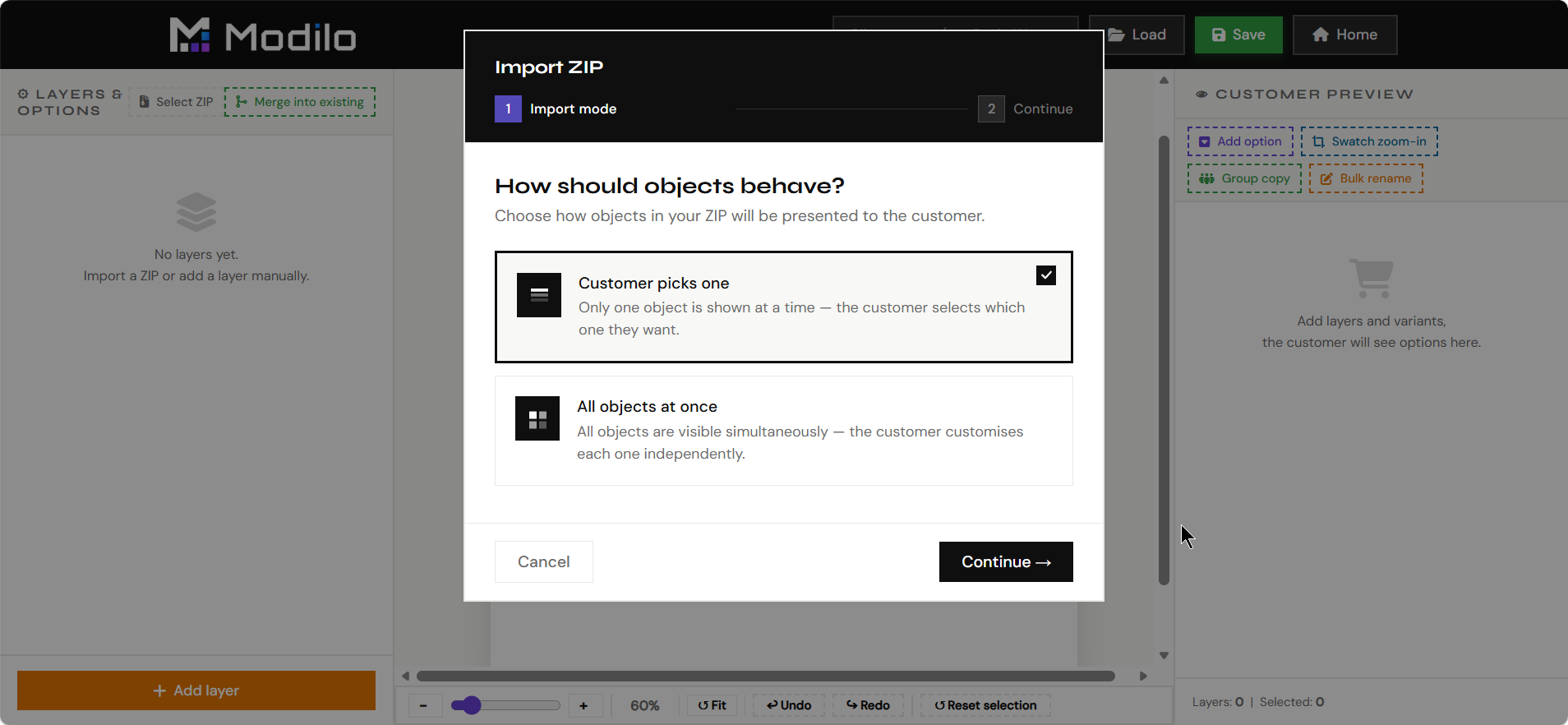Screen dimensions: 1568x725
Task: Click the Swatch zoom-in button
Action: (x=1369, y=141)
